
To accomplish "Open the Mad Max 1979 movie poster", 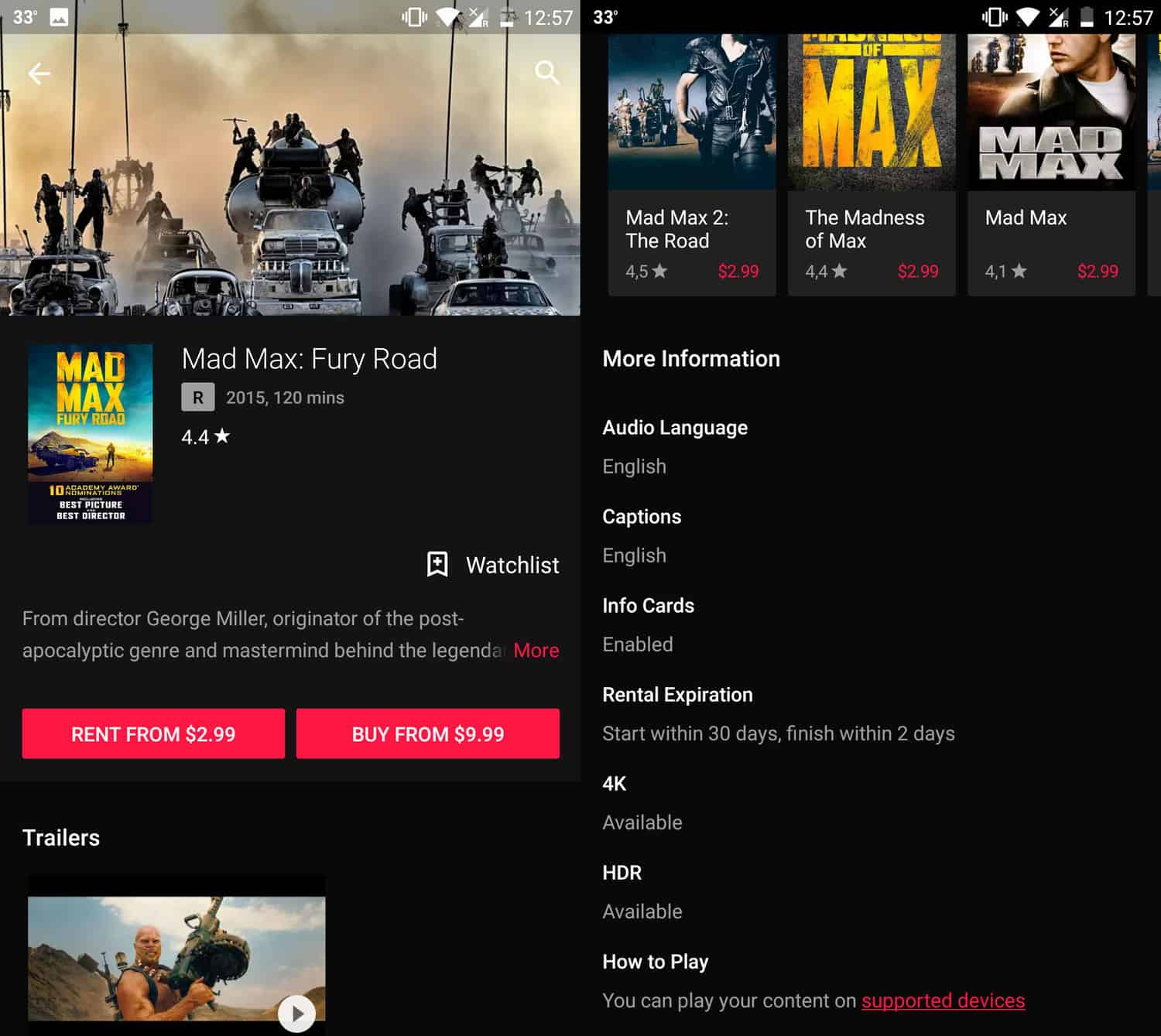I will 1051,112.
